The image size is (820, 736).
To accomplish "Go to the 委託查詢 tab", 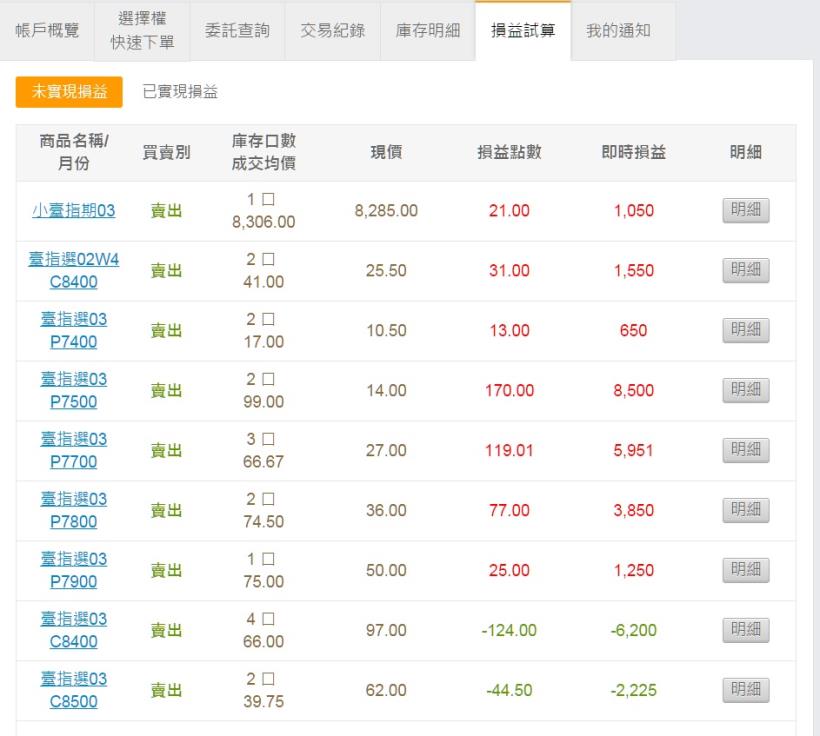I will [x=237, y=31].
